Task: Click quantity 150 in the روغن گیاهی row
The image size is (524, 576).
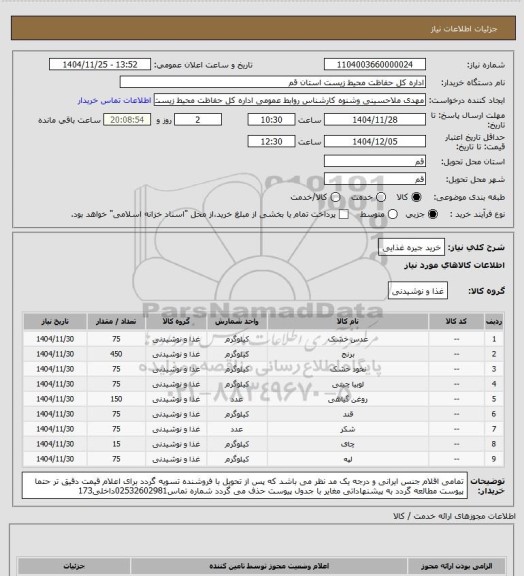Action: coord(116,399)
